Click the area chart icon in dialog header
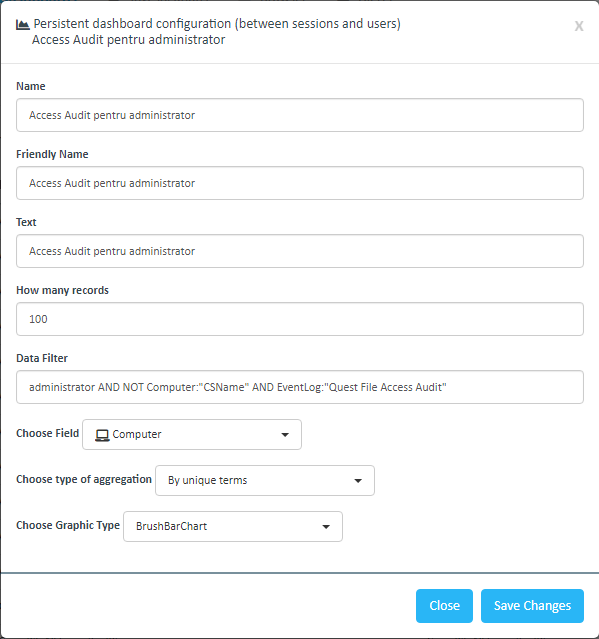The image size is (599, 639). pyautogui.click(x=22, y=25)
